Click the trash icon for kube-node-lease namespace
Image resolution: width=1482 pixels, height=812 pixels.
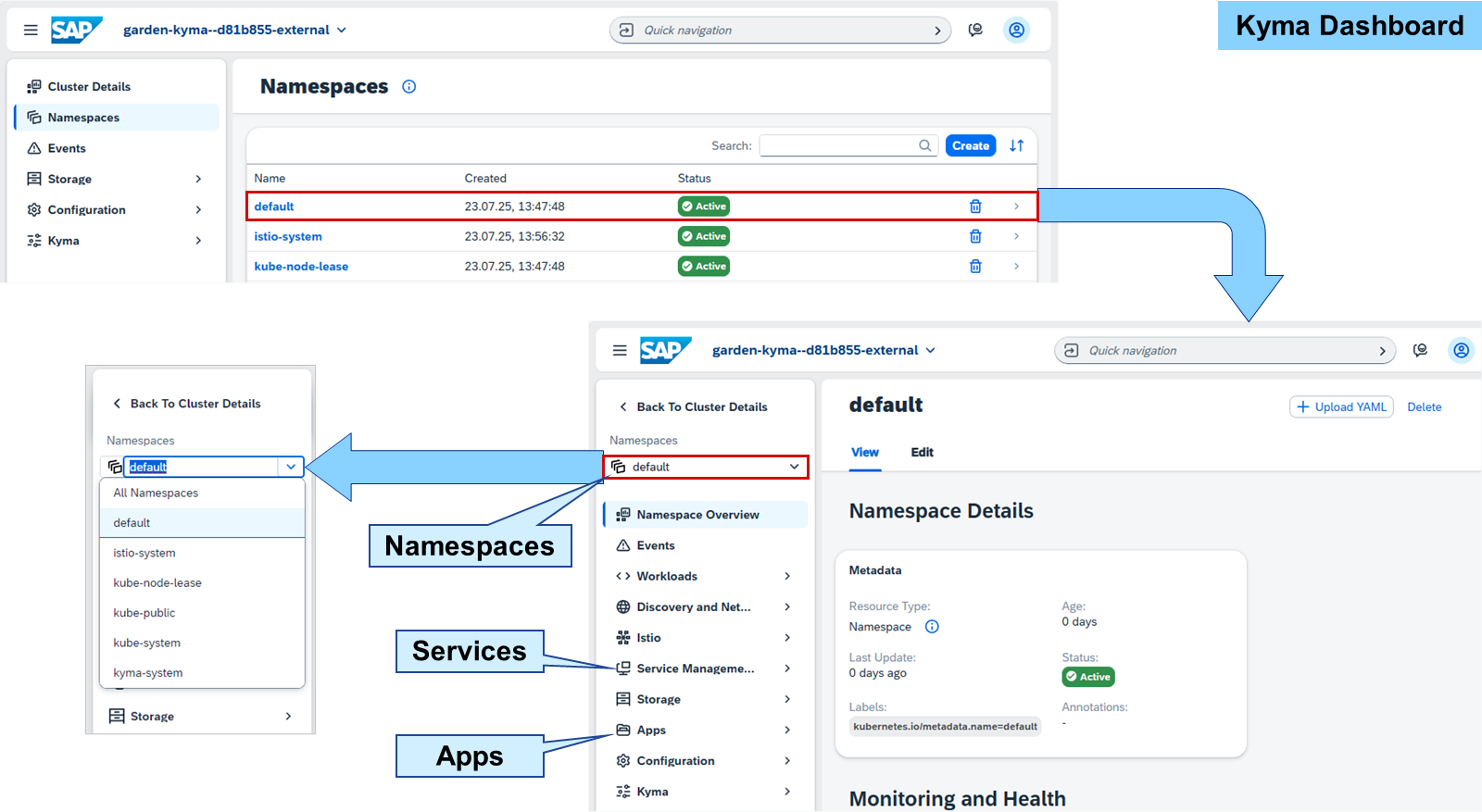tap(975, 267)
